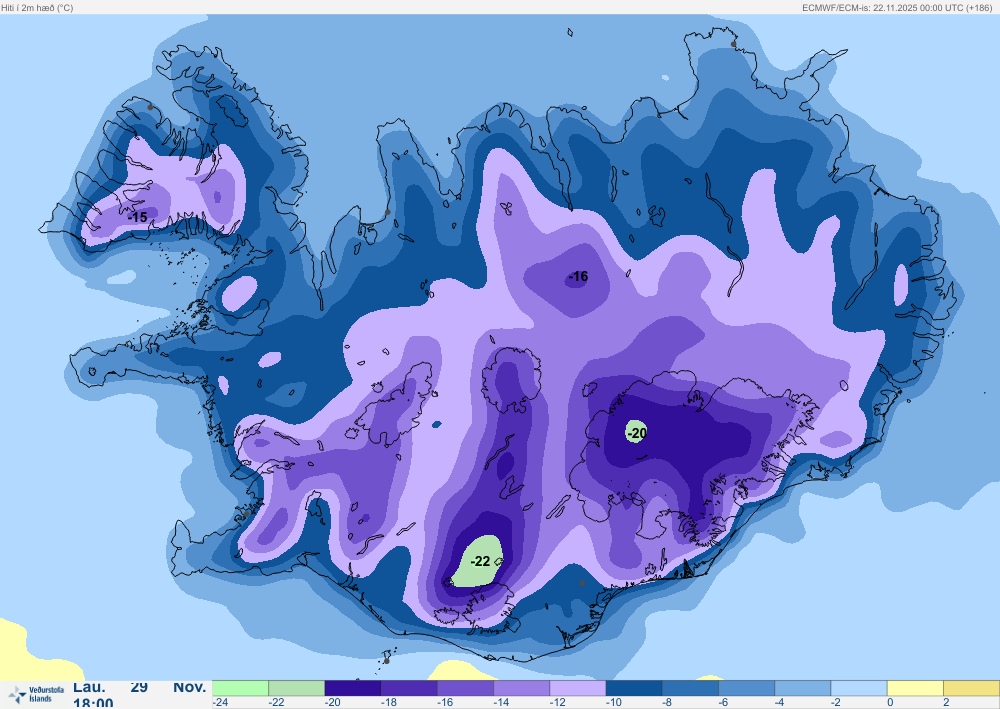
Task: Click the -16 legend scale label
Action: (445, 703)
